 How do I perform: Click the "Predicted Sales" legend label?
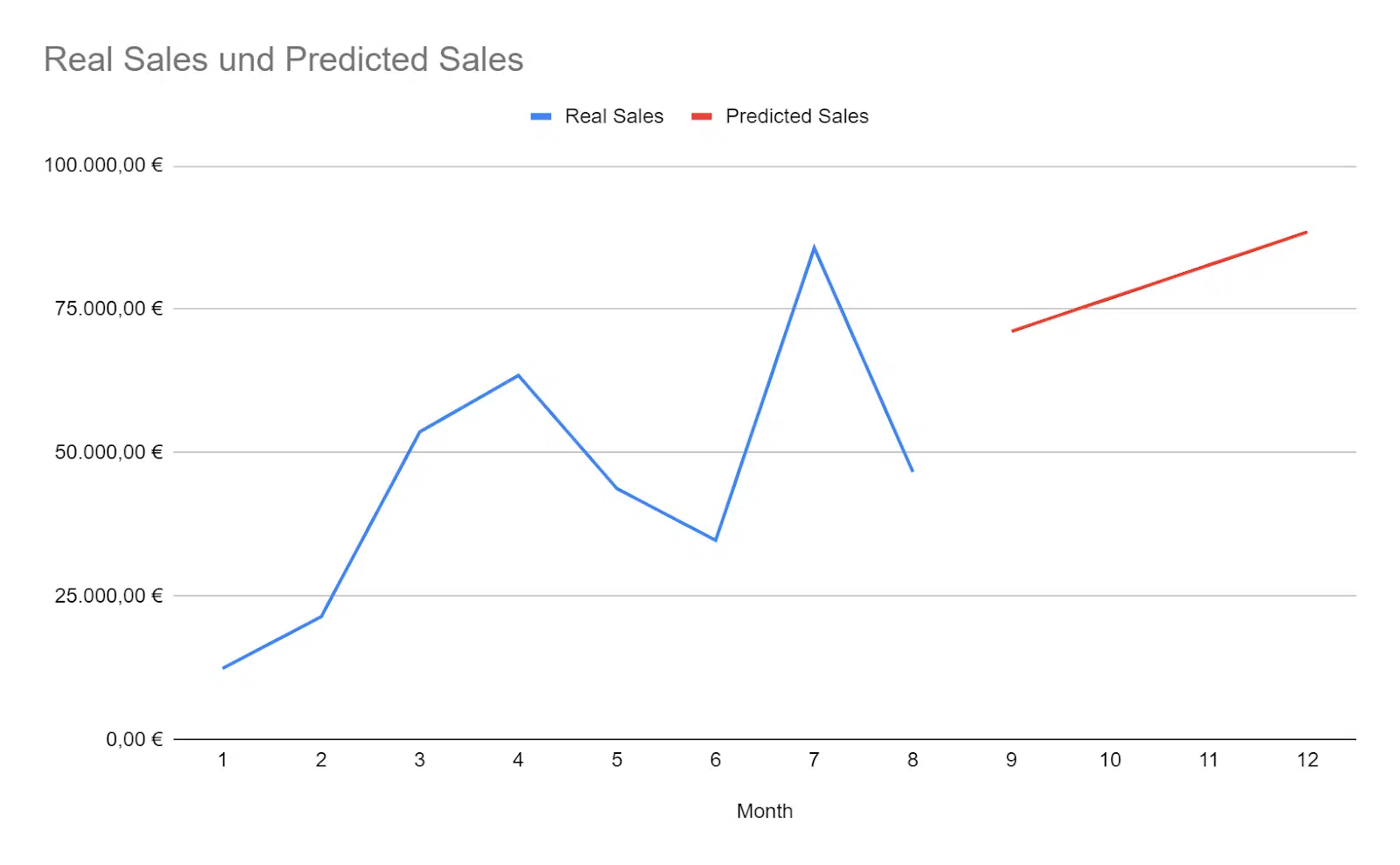[796, 116]
